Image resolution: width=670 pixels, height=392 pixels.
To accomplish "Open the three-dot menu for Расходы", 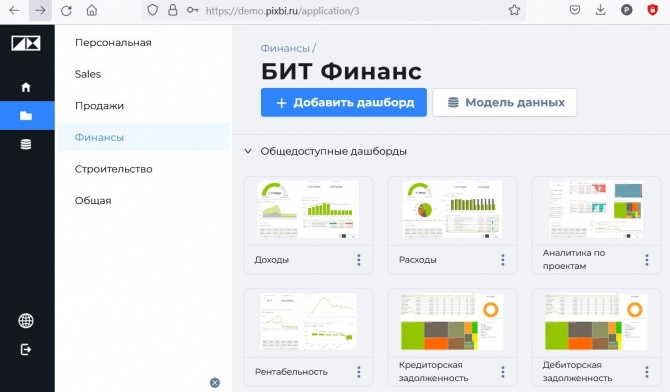I will click(x=502, y=259).
